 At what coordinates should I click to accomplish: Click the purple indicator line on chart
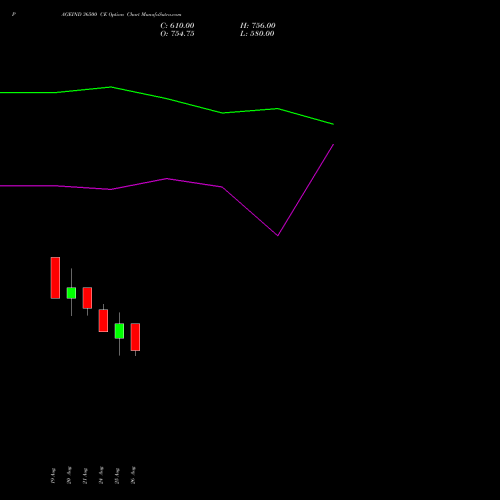pos(167,179)
